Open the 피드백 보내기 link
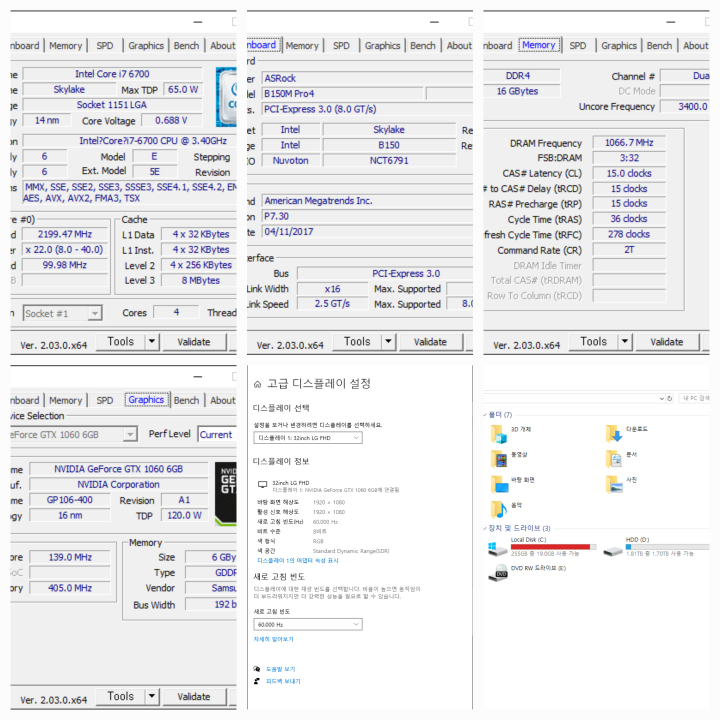 coord(283,681)
